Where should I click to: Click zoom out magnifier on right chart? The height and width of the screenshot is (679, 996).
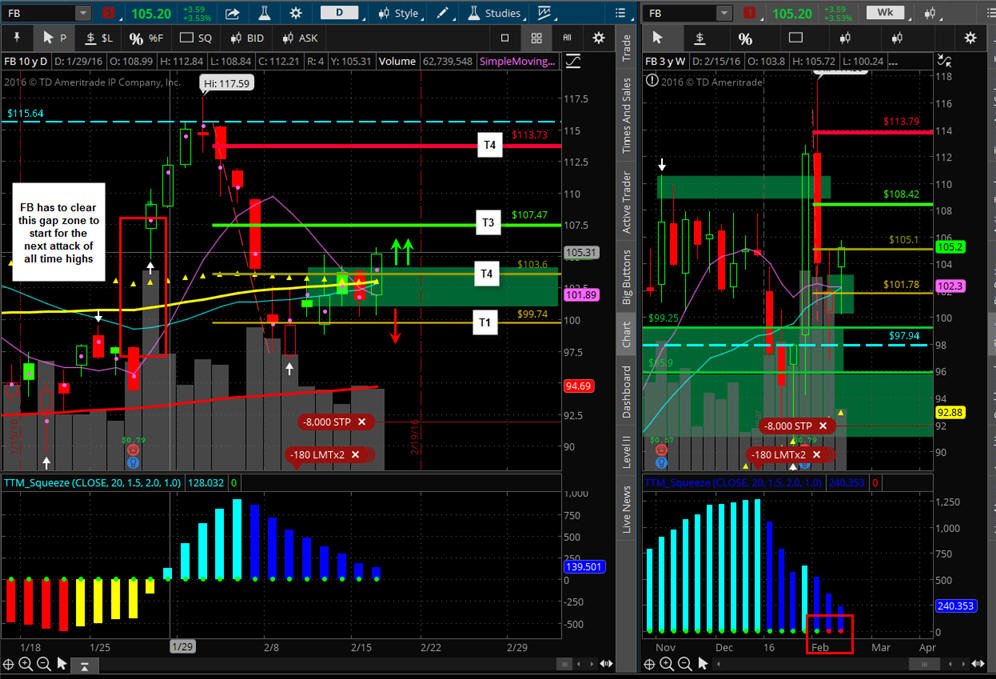pyautogui.click(x=684, y=664)
